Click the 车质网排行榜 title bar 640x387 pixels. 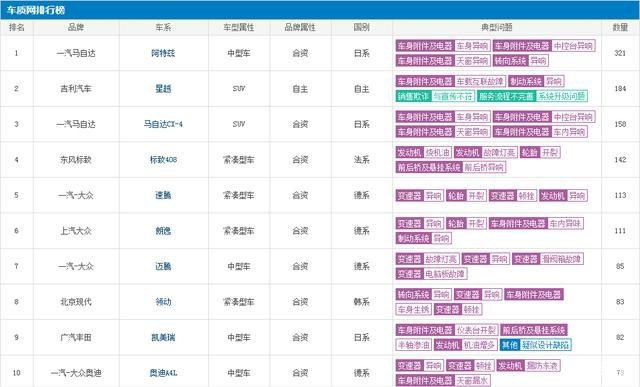coord(320,10)
